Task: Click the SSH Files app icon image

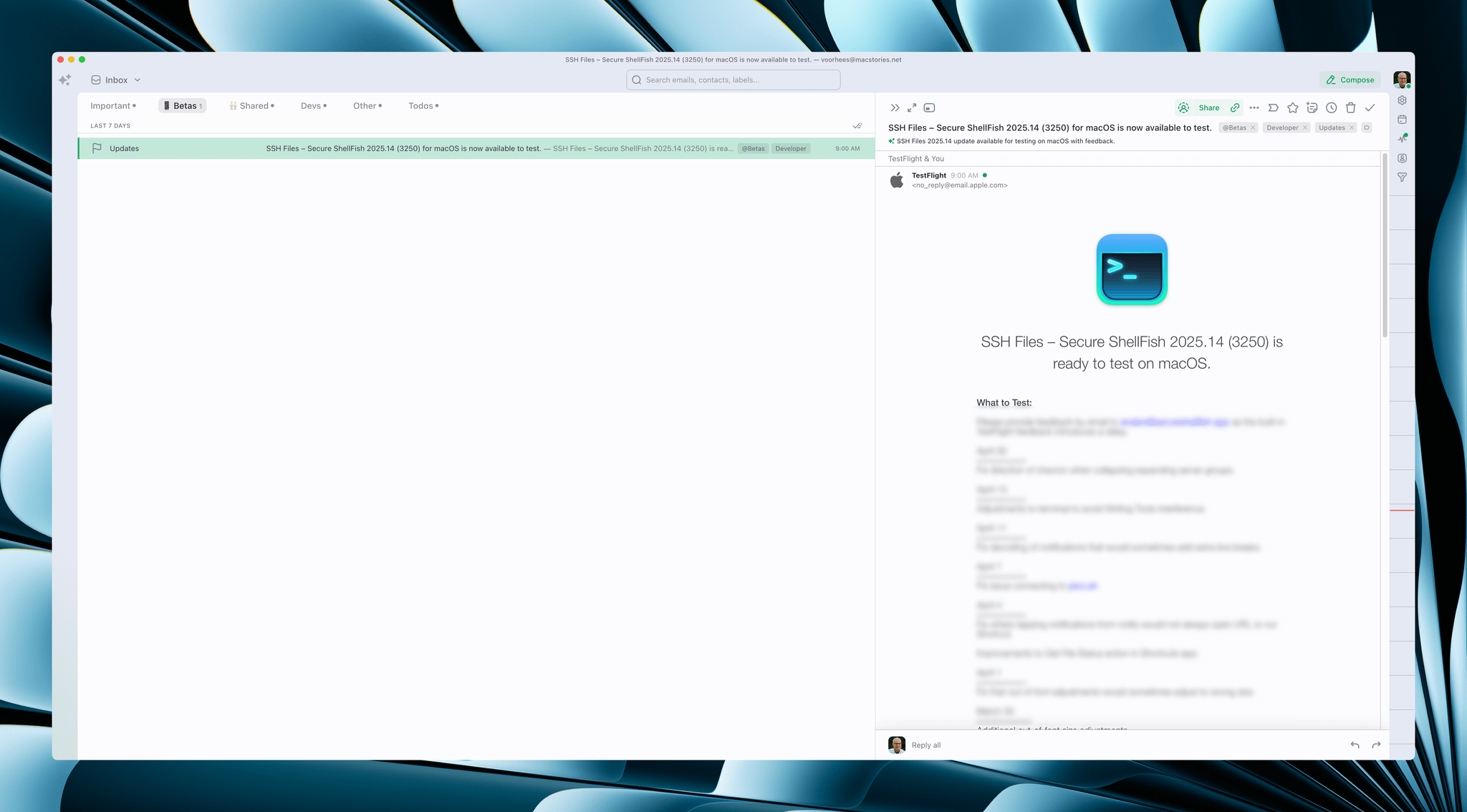Action: point(1132,269)
